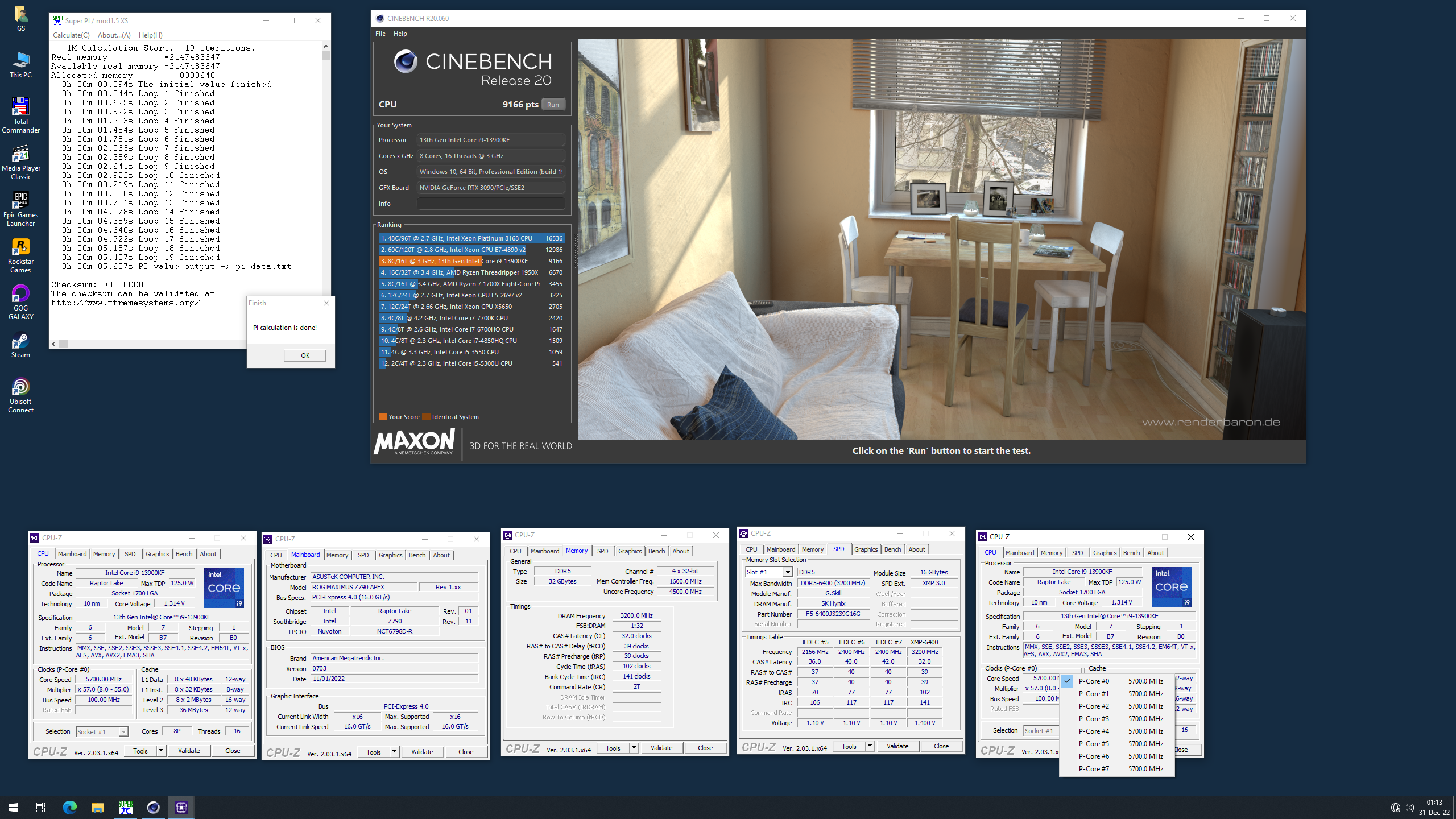Click Validate in first CPU-Z window
1456x819 pixels.
point(189,751)
